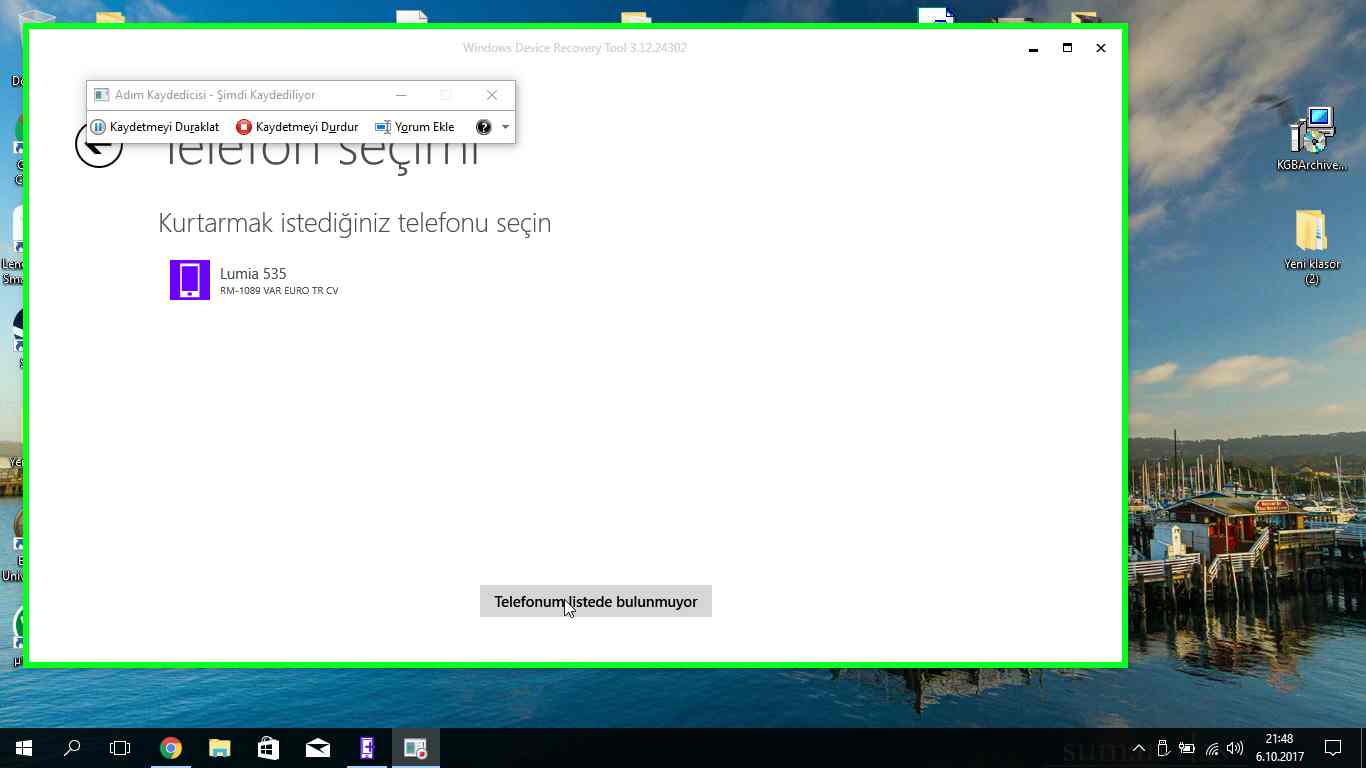Expand the dropdown arrow beside help icon
Viewport: 1366px width, 768px height.
tap(506, 127)
